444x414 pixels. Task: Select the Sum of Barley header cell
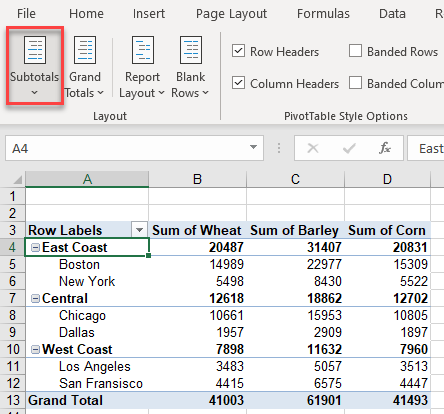coord(295,230)
